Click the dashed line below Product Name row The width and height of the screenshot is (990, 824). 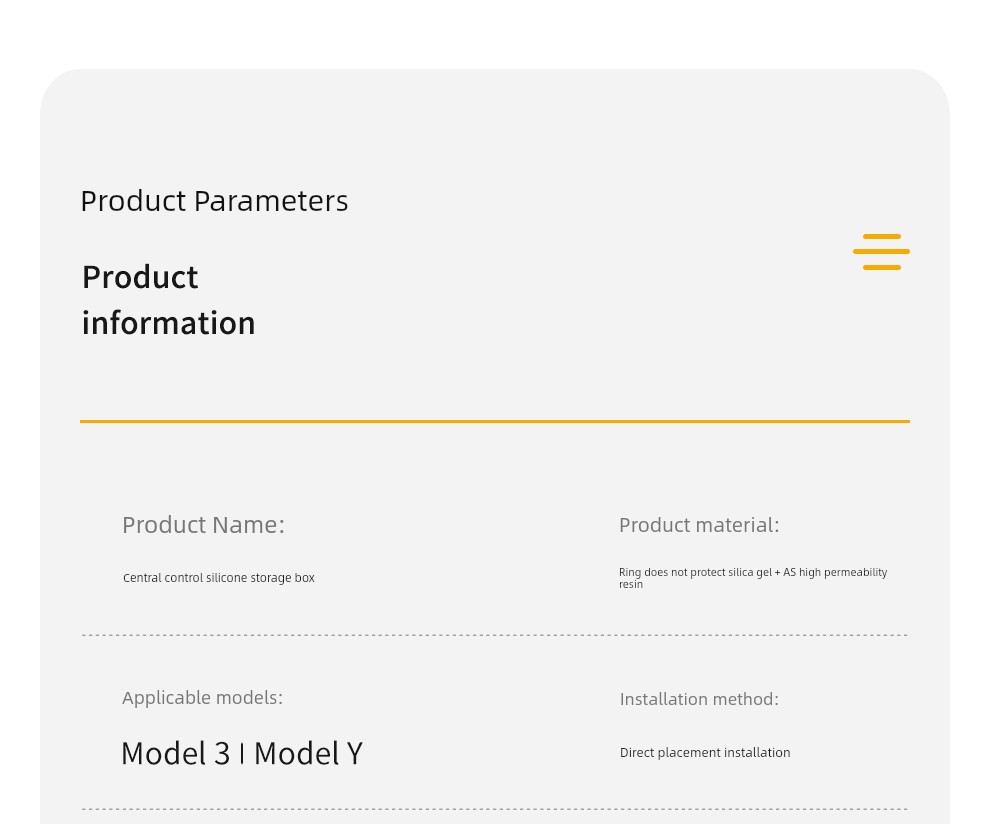pyautogui.click(x=494, y=635)
